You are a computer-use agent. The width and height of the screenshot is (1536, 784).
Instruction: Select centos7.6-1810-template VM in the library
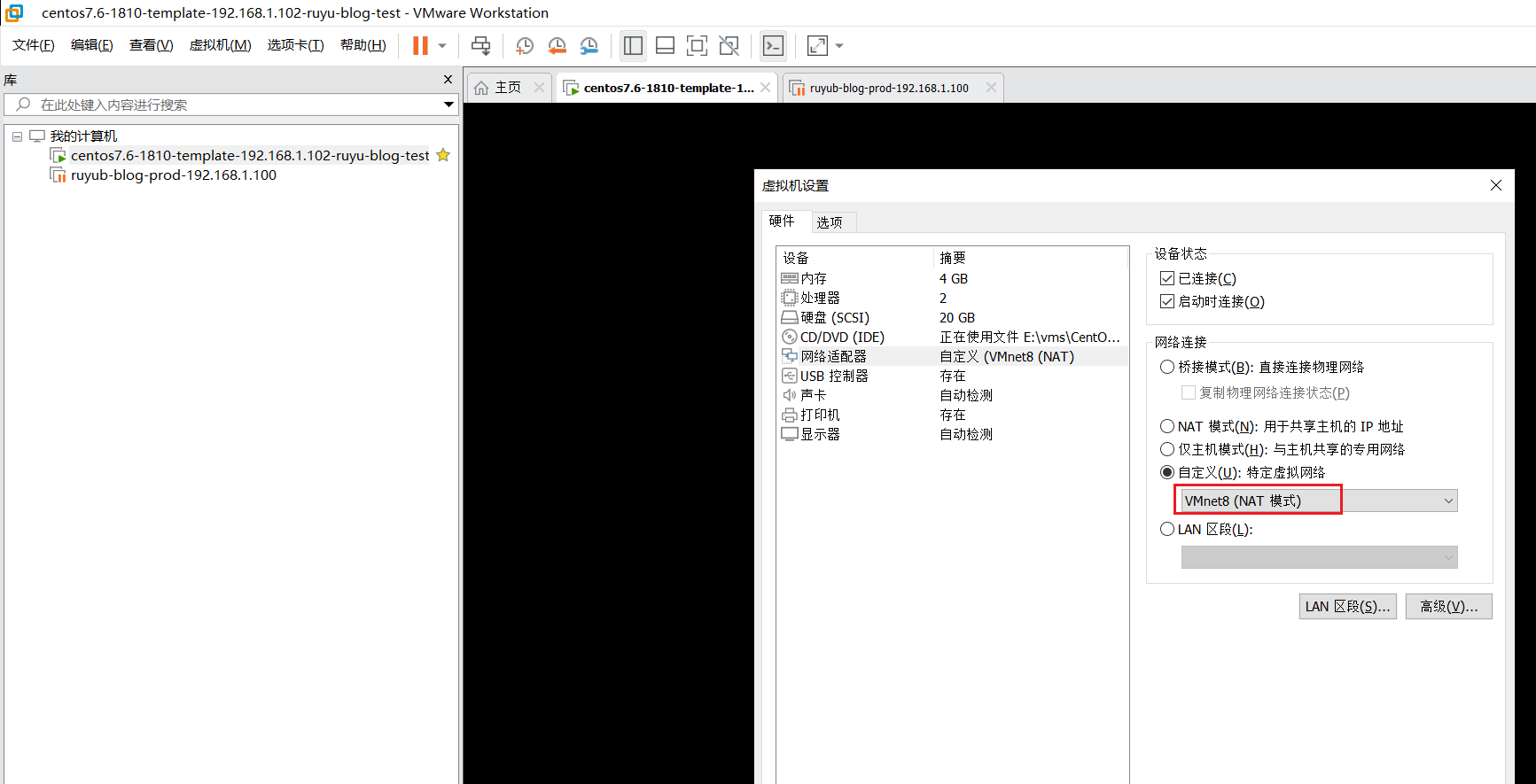(x=250, y=156)
